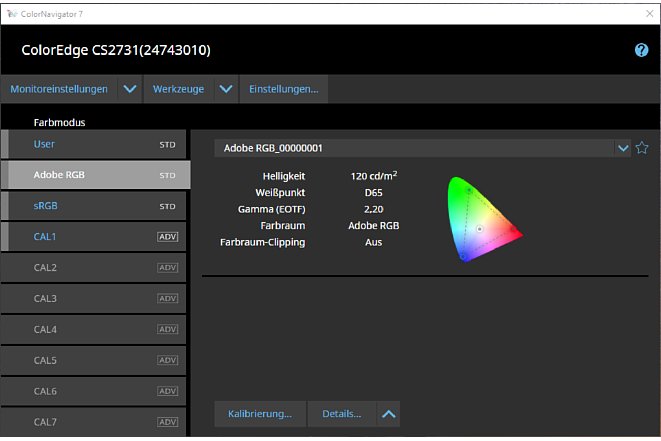Click the color gamut chromaticity diagram
Viewport: 661px width, 441px height.
point(484,219)
